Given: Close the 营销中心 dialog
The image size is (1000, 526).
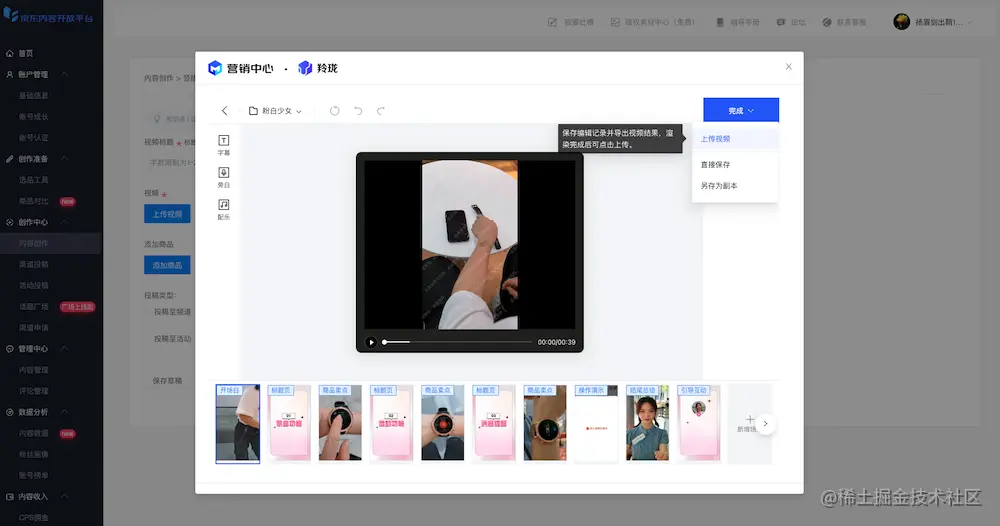Looking at the screenshot, I should tap(789, 66).
